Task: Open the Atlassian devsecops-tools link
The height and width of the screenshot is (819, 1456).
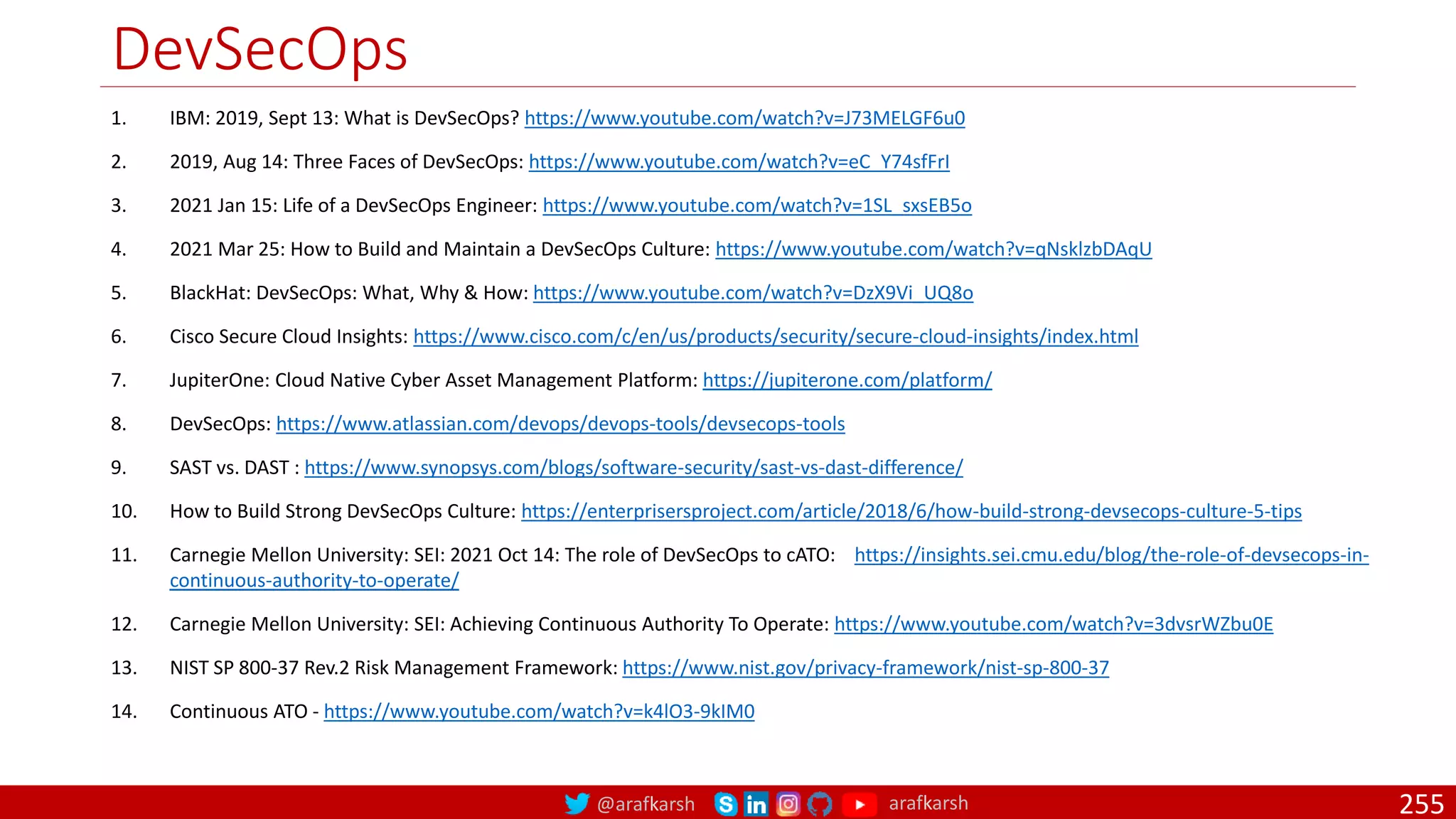Action: click(560, 424)
